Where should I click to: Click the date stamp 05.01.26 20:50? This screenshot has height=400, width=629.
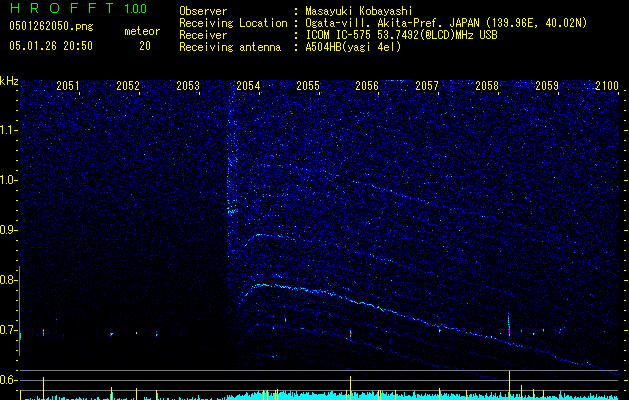click(51, 46)
